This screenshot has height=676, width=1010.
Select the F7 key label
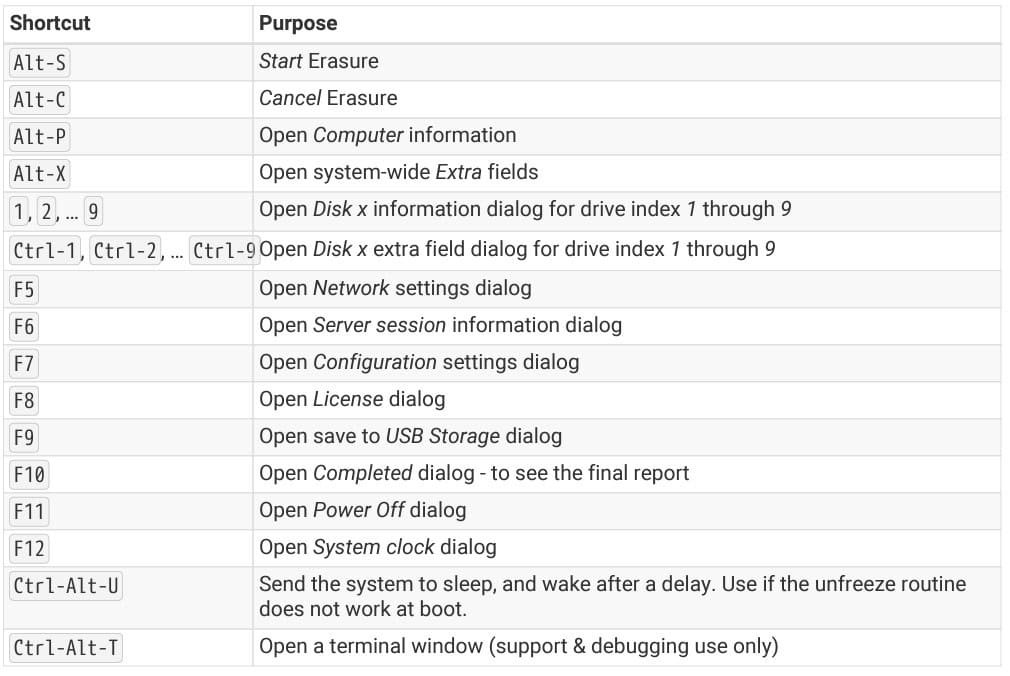pos(23,363)
